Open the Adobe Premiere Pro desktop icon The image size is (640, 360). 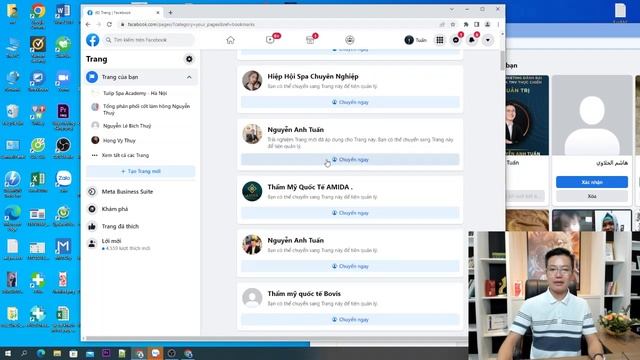pyautogui.click(x=63, y=117)
